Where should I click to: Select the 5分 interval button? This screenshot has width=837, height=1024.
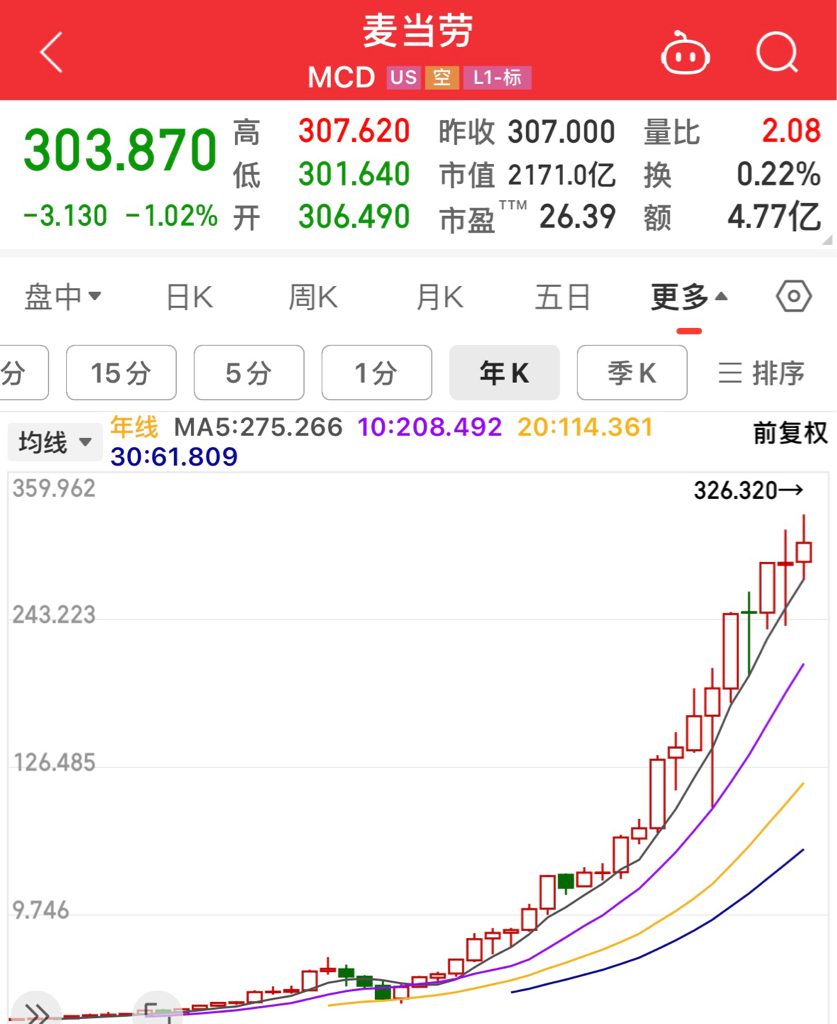click(x=249, y=373)
